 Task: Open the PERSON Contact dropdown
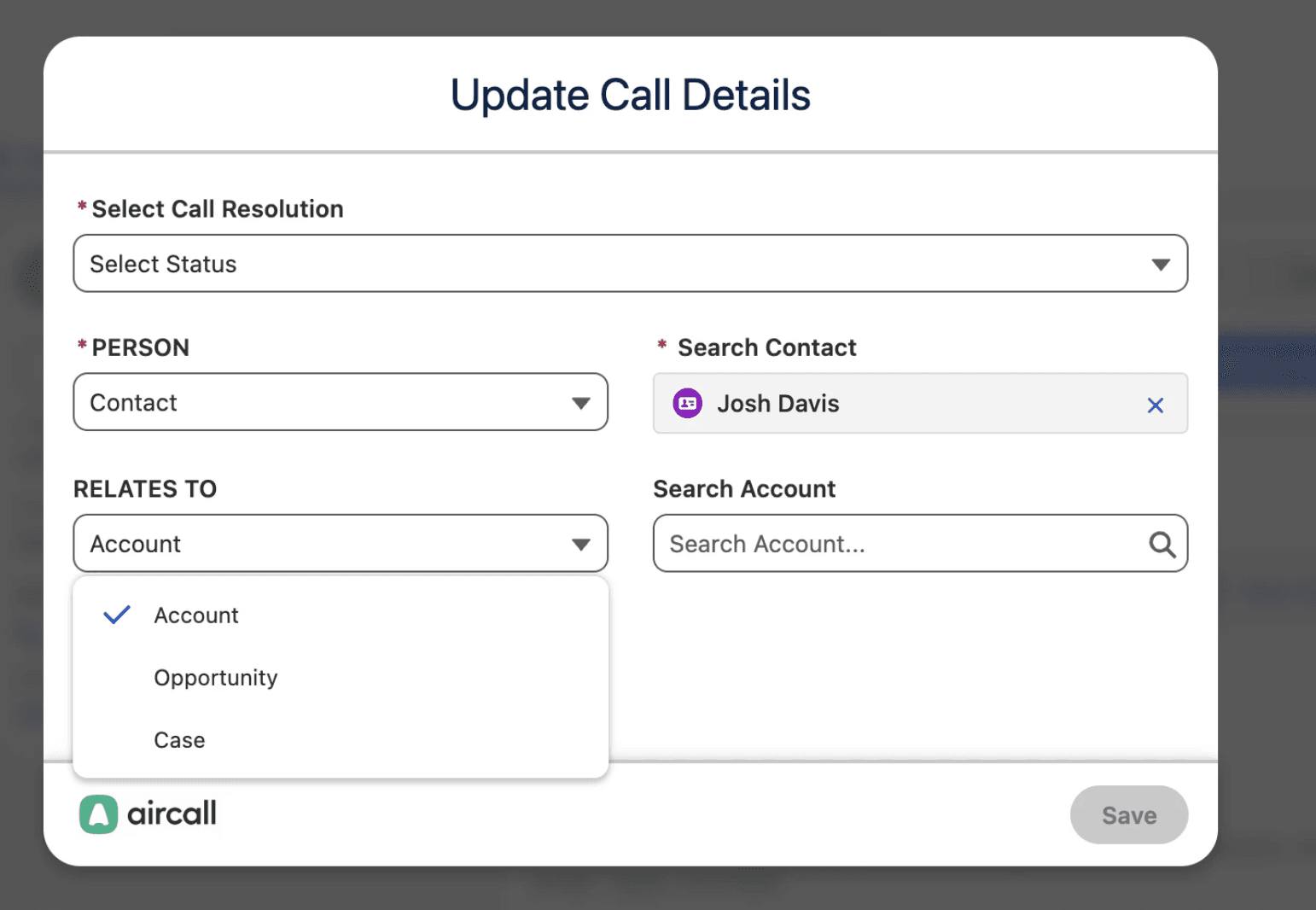click(324, 403)
